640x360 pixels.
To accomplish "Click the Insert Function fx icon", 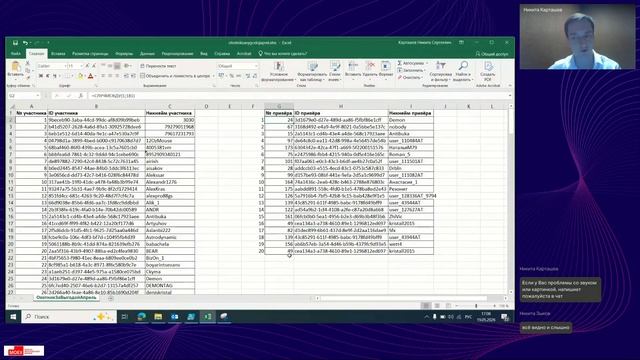I will [x=81, y=96].
